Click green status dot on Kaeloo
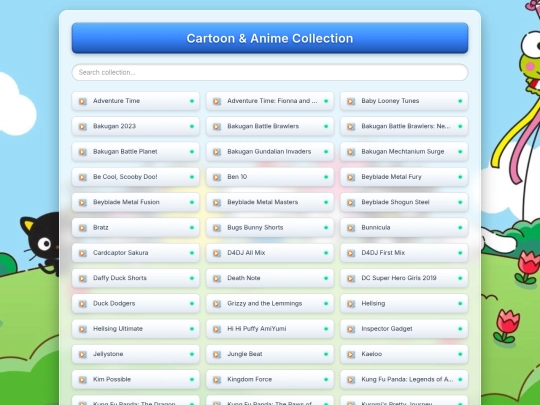540x405 pixels. [x=460, y=354]
